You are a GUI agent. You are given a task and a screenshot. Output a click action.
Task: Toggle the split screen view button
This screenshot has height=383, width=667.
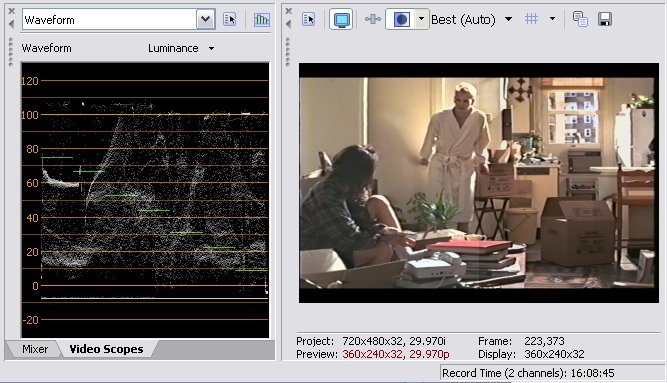401,20
